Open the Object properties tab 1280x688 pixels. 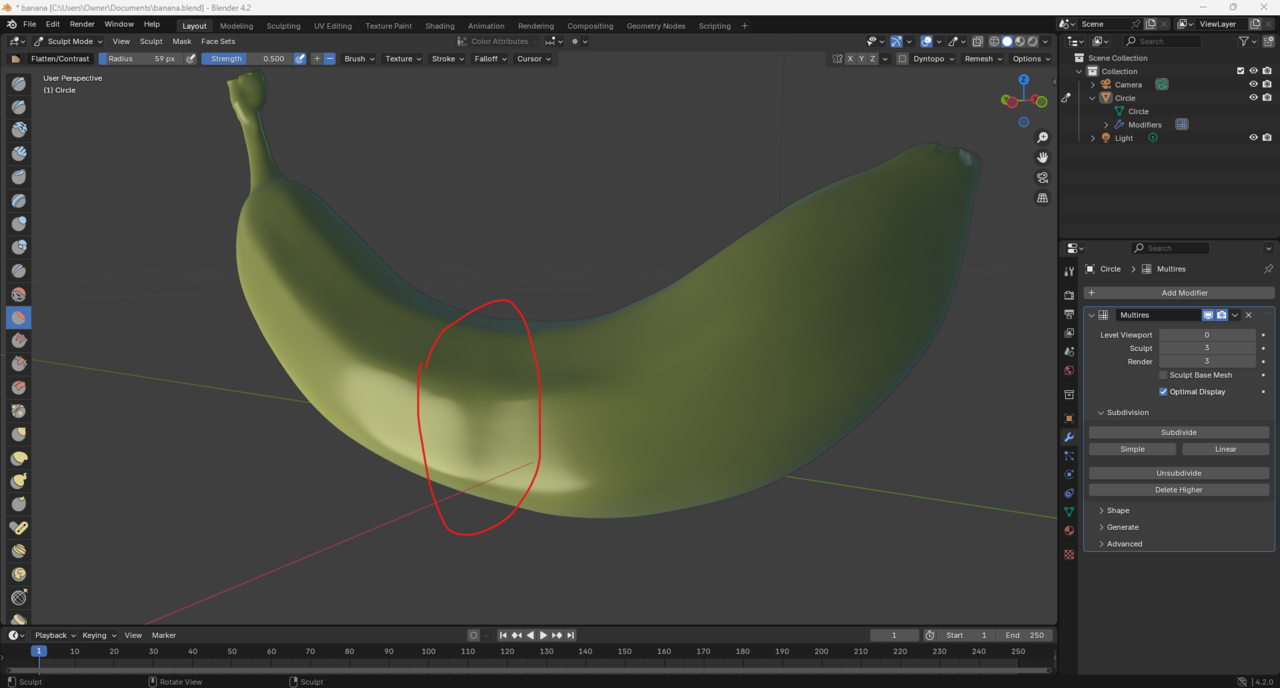click(1069, 418)
